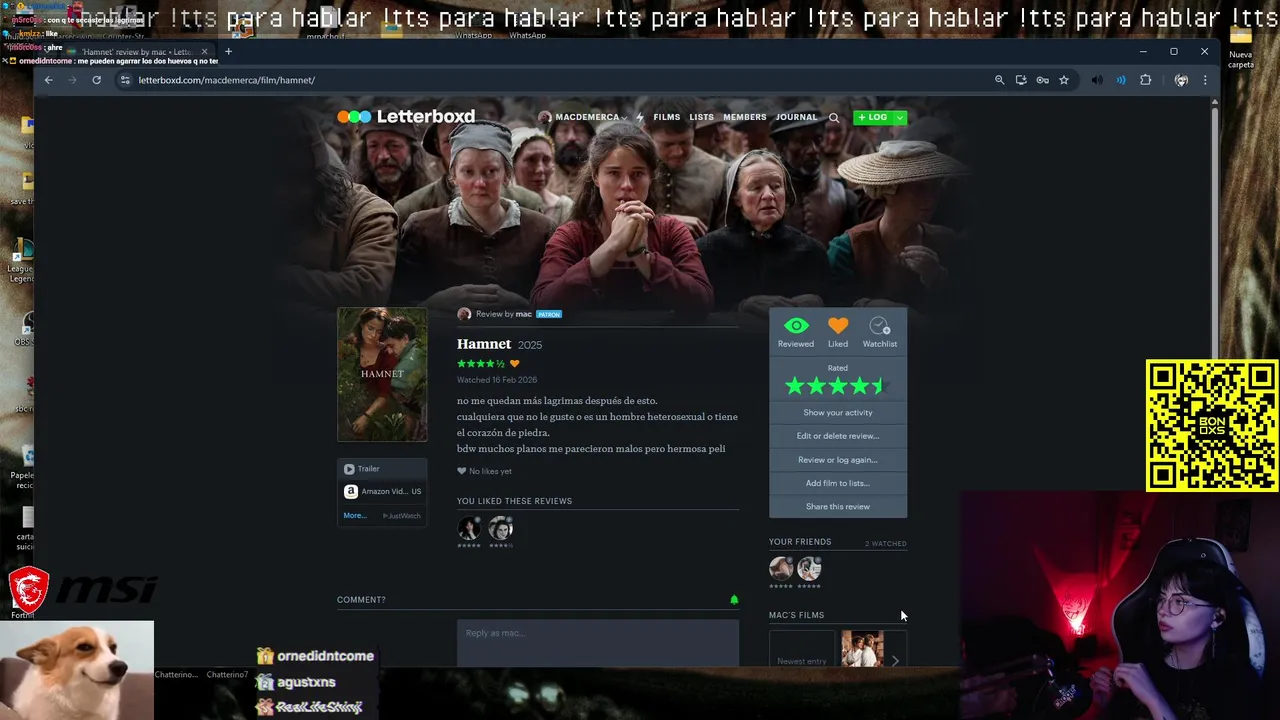Image resolution: width=1280 pixels, height=720 pixels.
Task: Click the site info icon in address bar
Action: (125, 80)
